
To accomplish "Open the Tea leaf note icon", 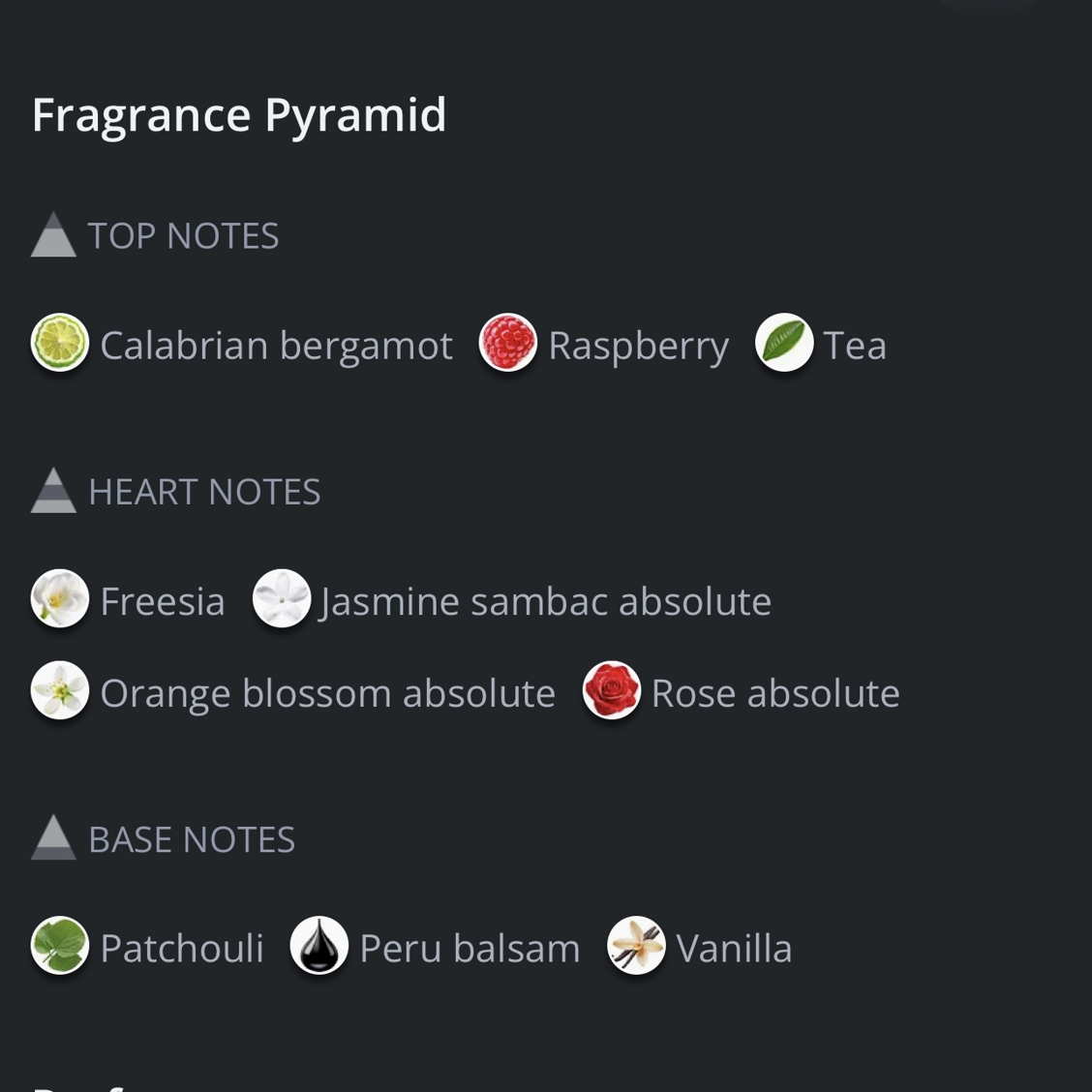I will [784, 342].
